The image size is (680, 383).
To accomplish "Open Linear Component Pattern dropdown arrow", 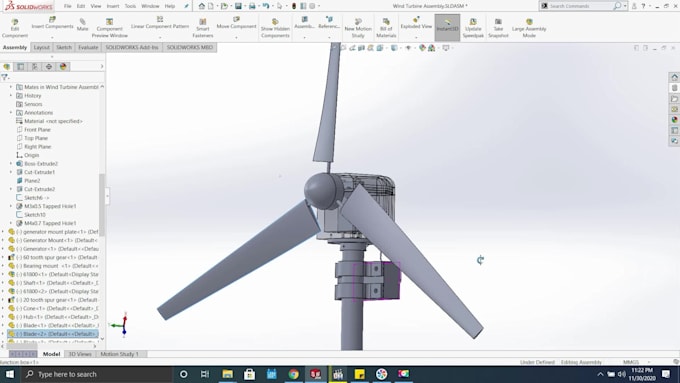I will (x=160, y=37).
